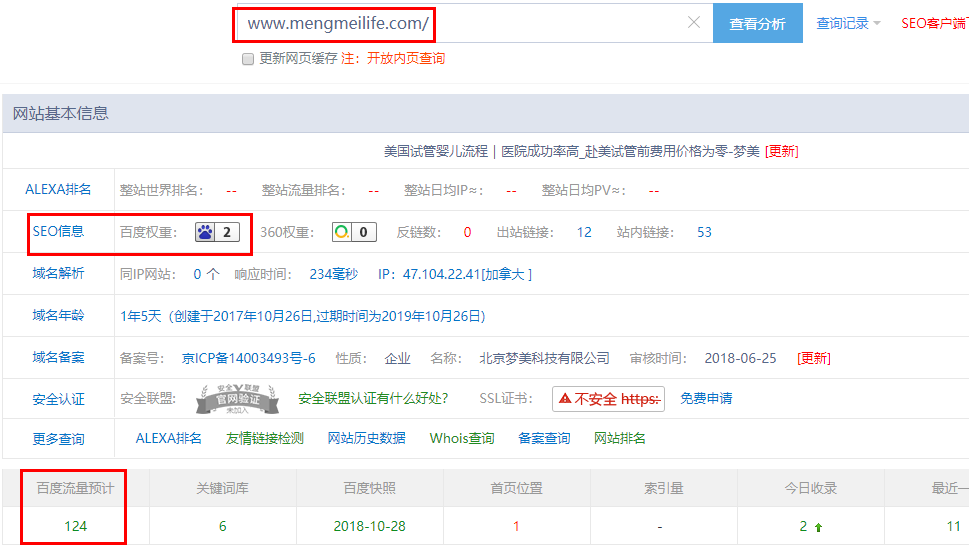The image size is (969, 548).
Task: Click homepage position value 1
Action: tap(516, 526)
